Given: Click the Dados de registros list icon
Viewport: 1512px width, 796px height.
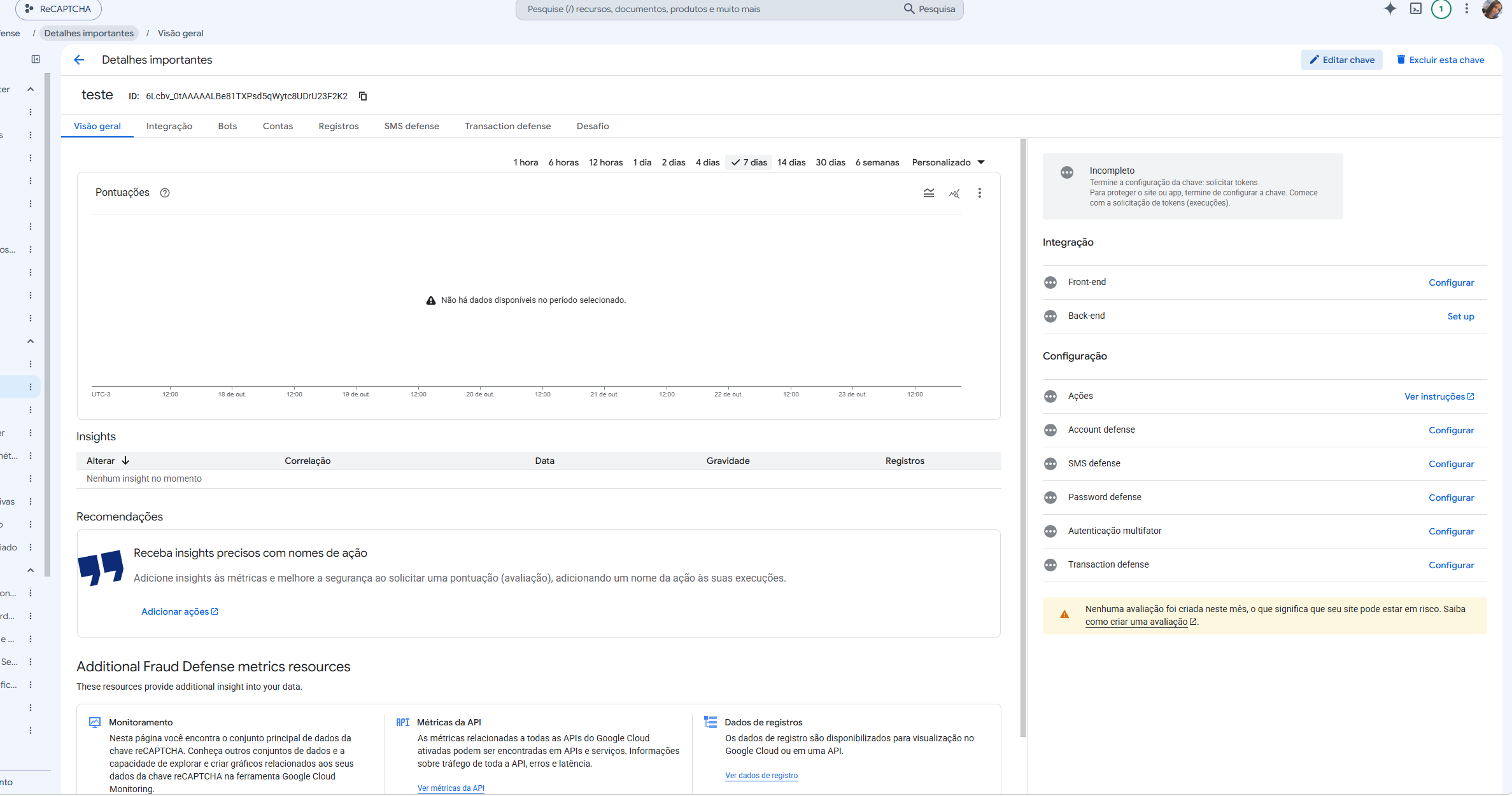Looking at the screenshot, I should click(x=710, y=722).
